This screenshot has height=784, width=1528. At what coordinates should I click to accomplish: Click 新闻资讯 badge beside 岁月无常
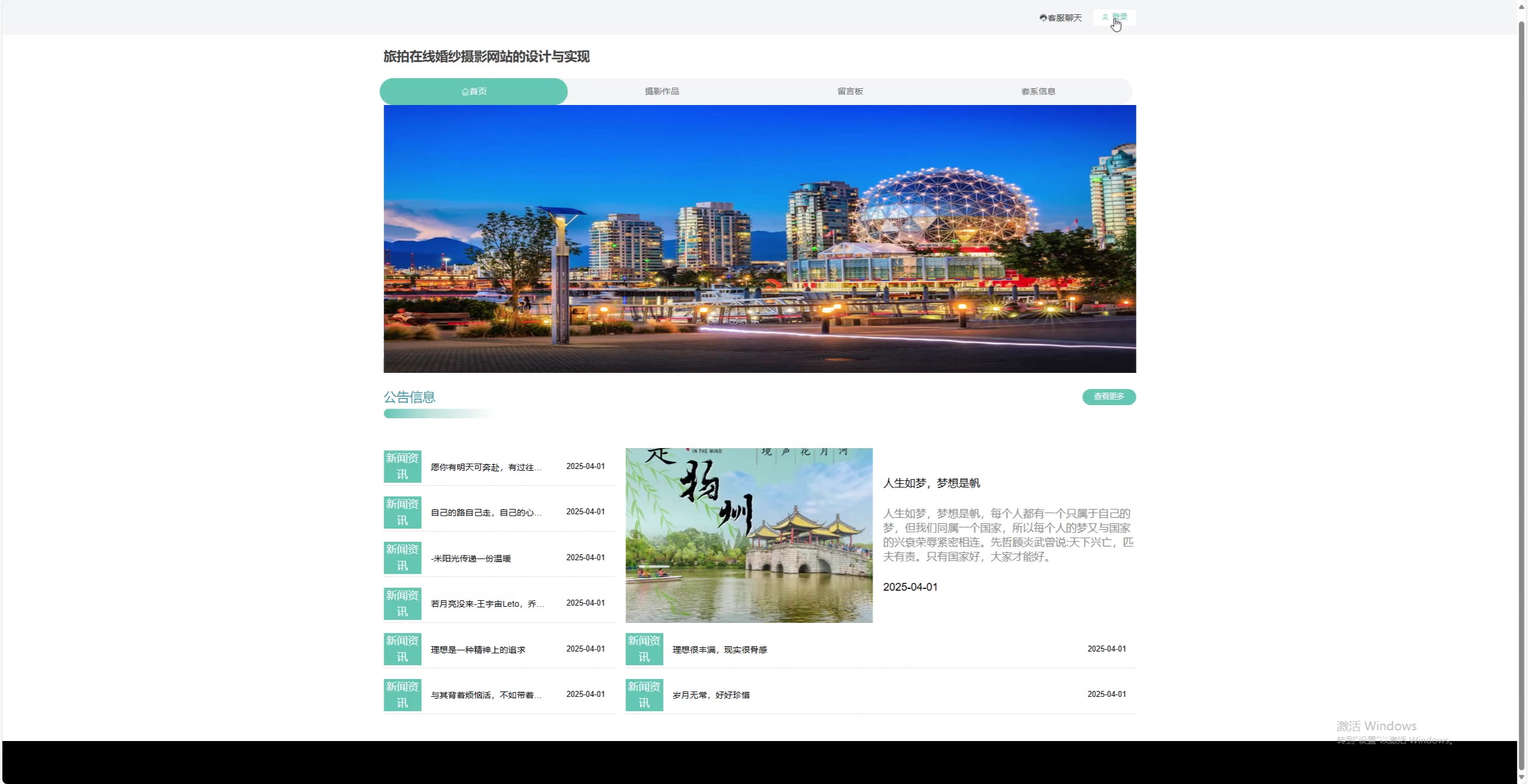[644, 695]
